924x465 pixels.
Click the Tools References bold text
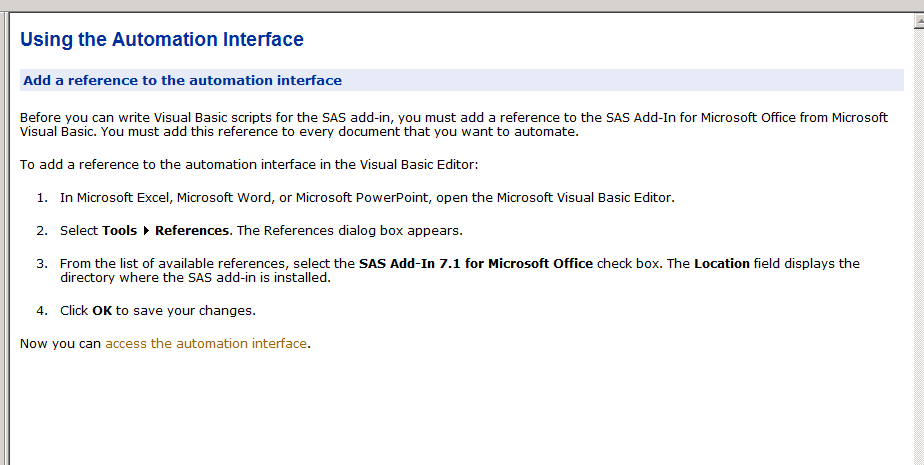(165, 230)
